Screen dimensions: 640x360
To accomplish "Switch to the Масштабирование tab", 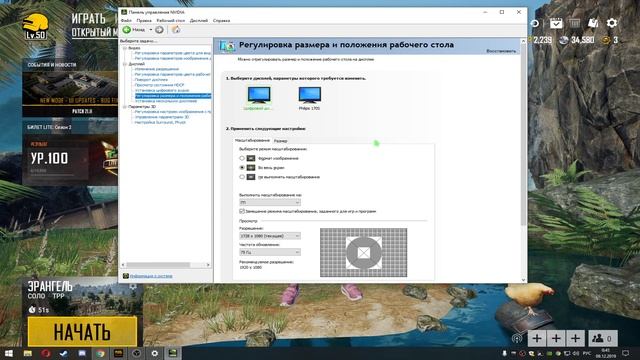I will (x=252, y=140).
